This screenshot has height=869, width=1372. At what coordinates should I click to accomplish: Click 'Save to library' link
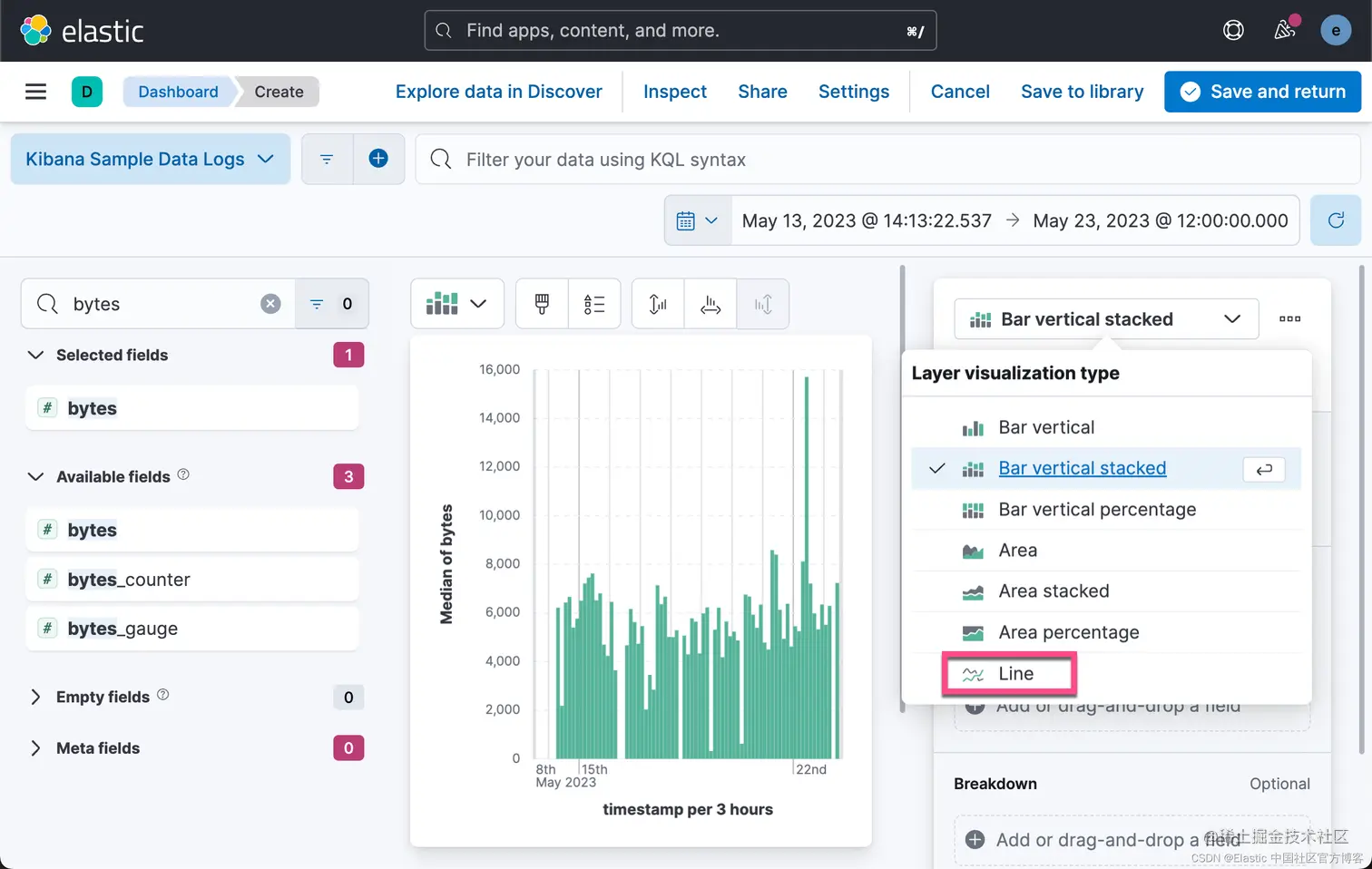(x=1082, y=92)
